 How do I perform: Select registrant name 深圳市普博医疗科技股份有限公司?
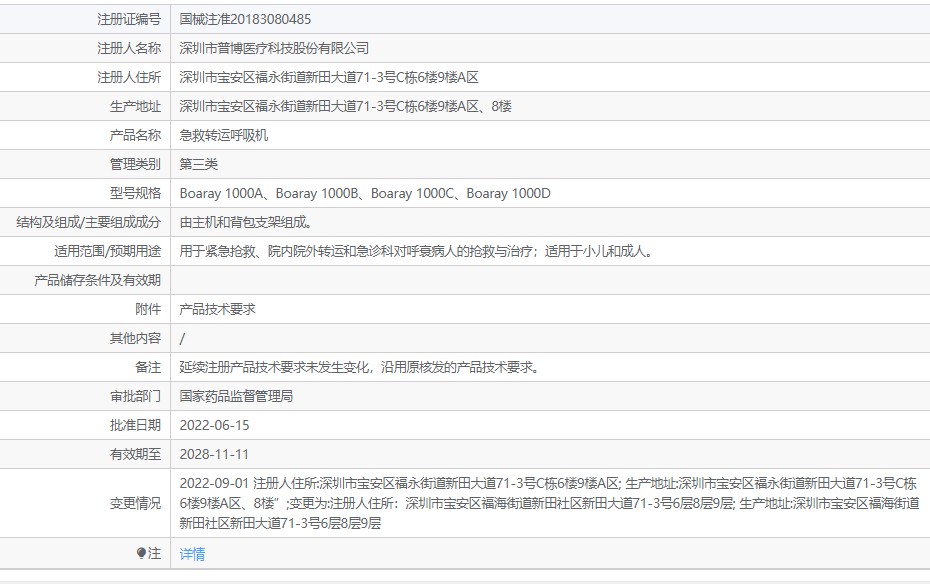coord(274,48)
